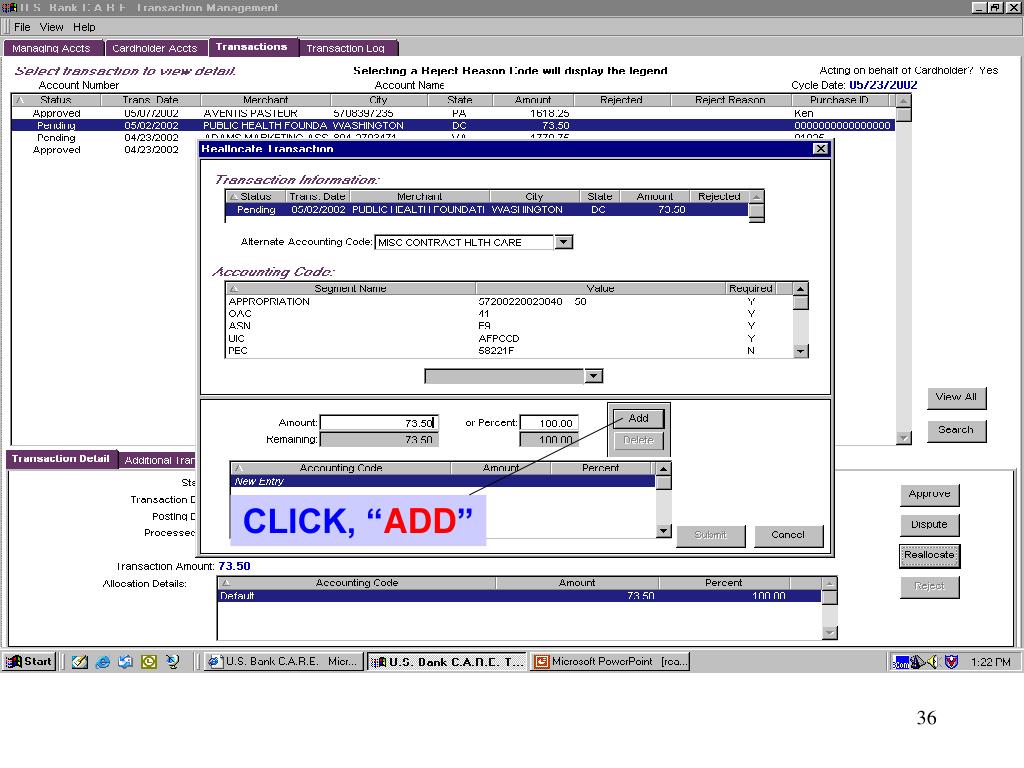
Task: Switch to Managing Accts tab
Action: [x=53, y=48]
